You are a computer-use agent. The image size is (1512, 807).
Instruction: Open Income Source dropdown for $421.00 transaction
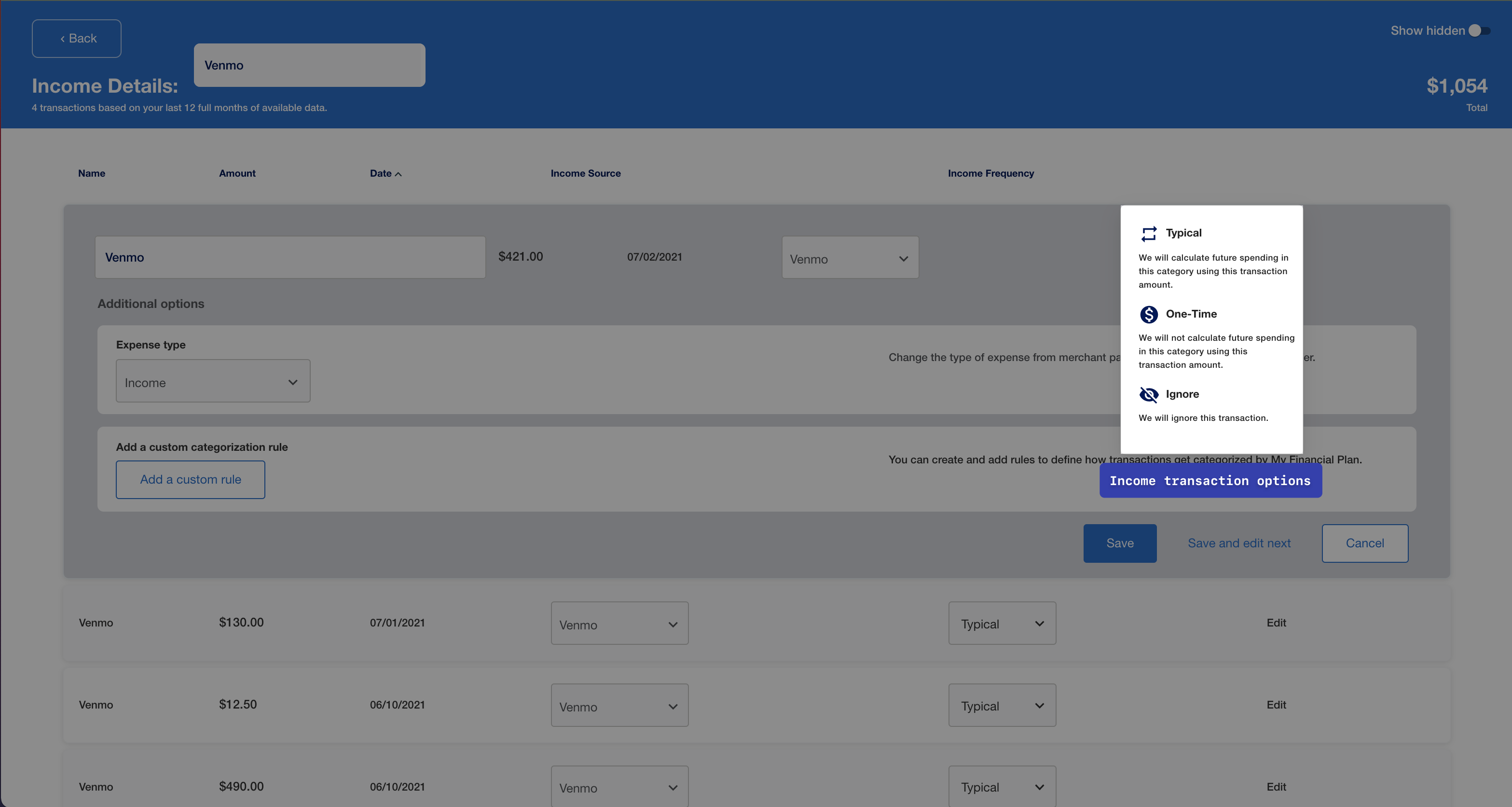pos(850,258)
